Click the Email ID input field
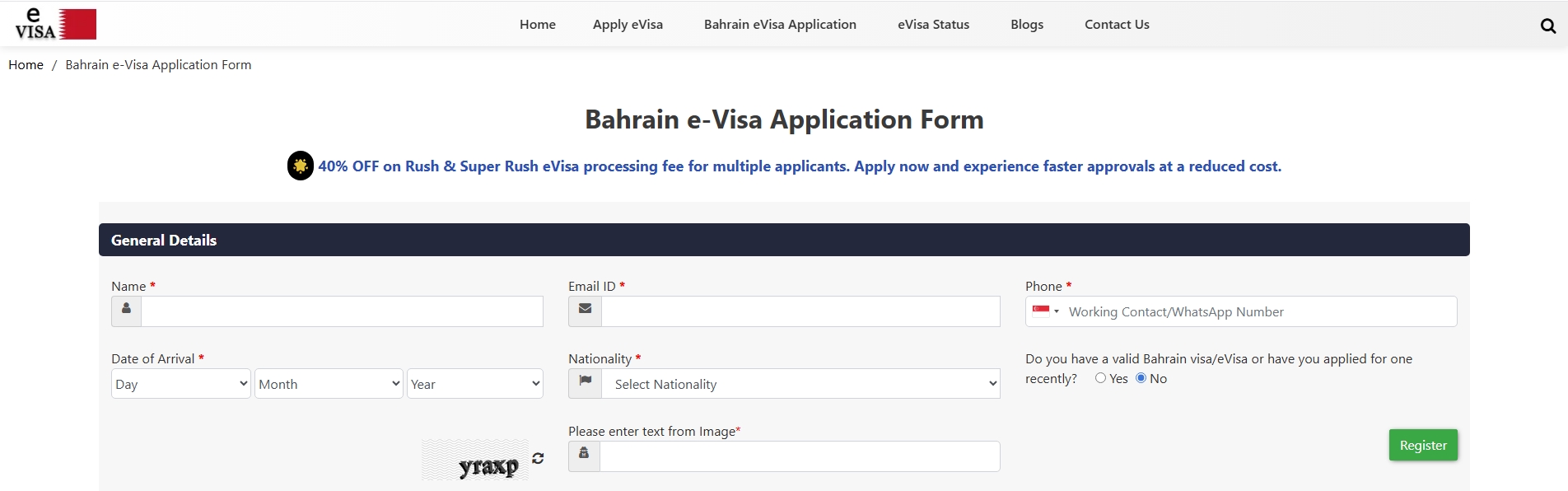The height and width of the screenshot is (491, 1568). [x=800, y=311]
